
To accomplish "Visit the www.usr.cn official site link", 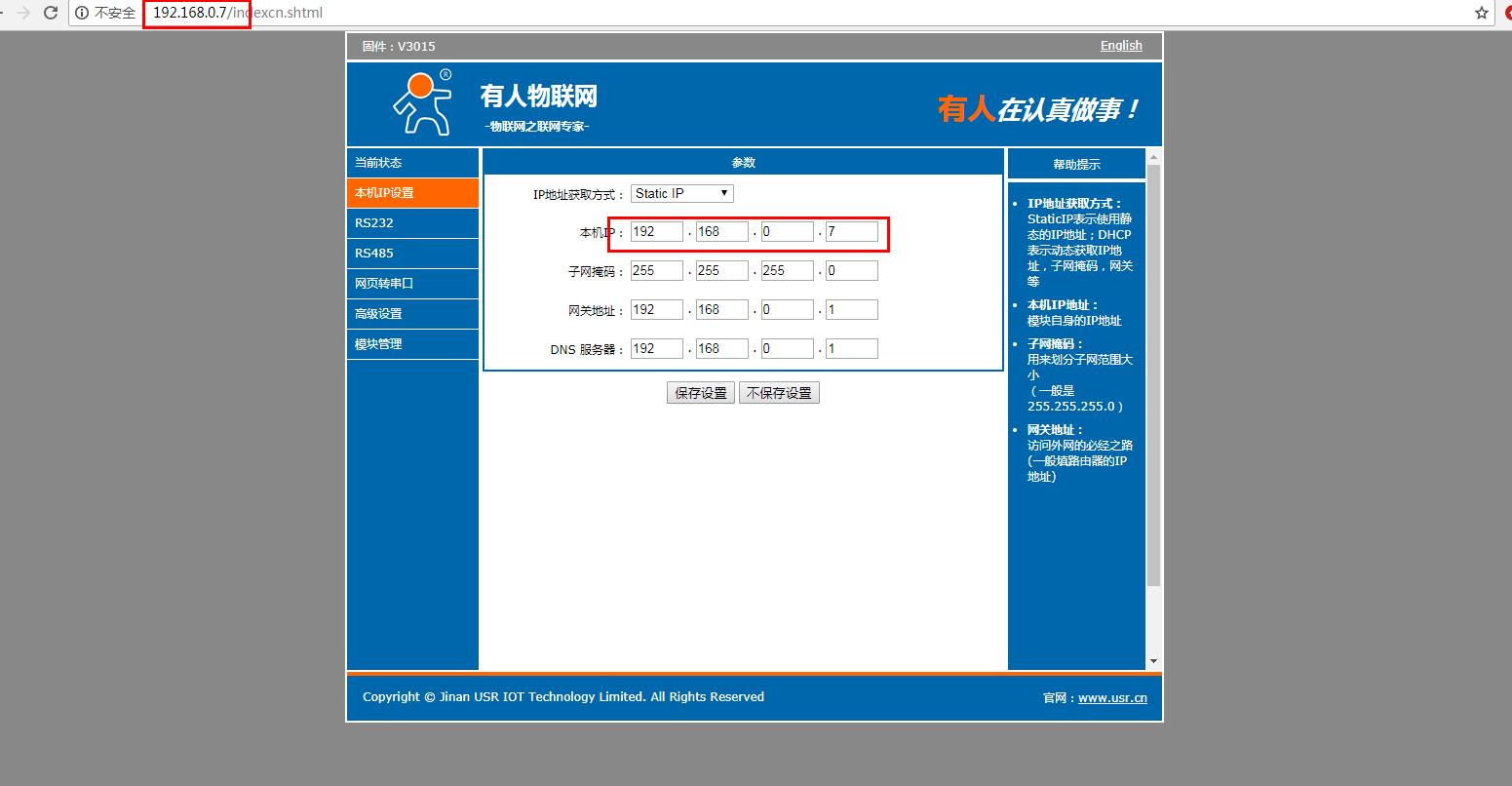I will pos(1112,698).
